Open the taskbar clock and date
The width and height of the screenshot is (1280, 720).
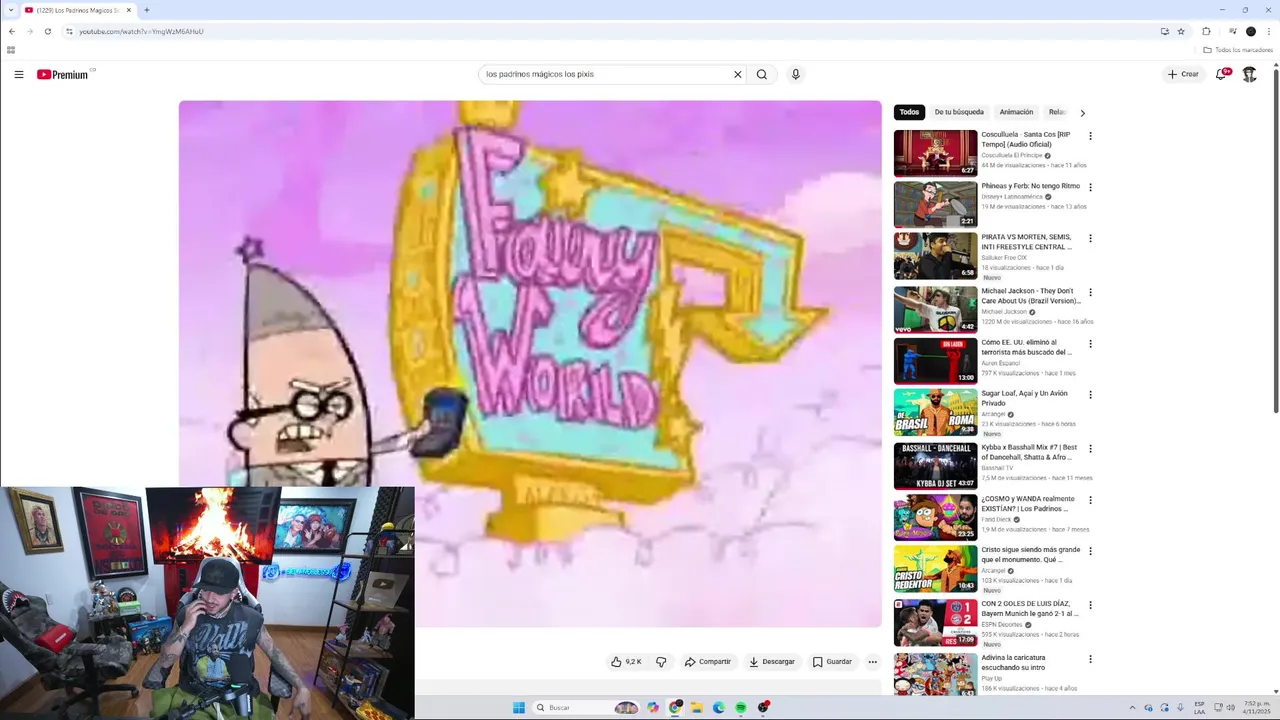pos(1256,707)
